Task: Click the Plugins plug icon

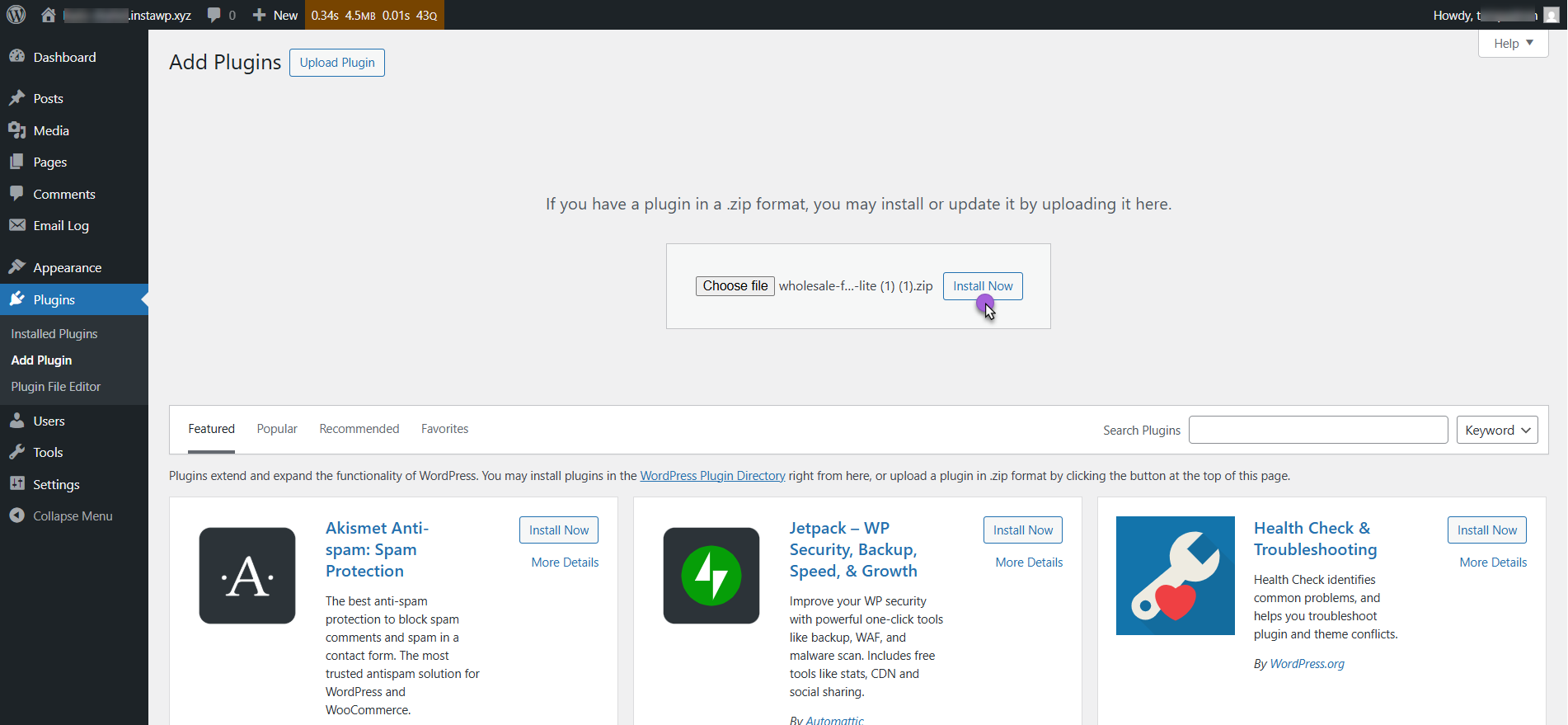Action: tap(17, 299)
